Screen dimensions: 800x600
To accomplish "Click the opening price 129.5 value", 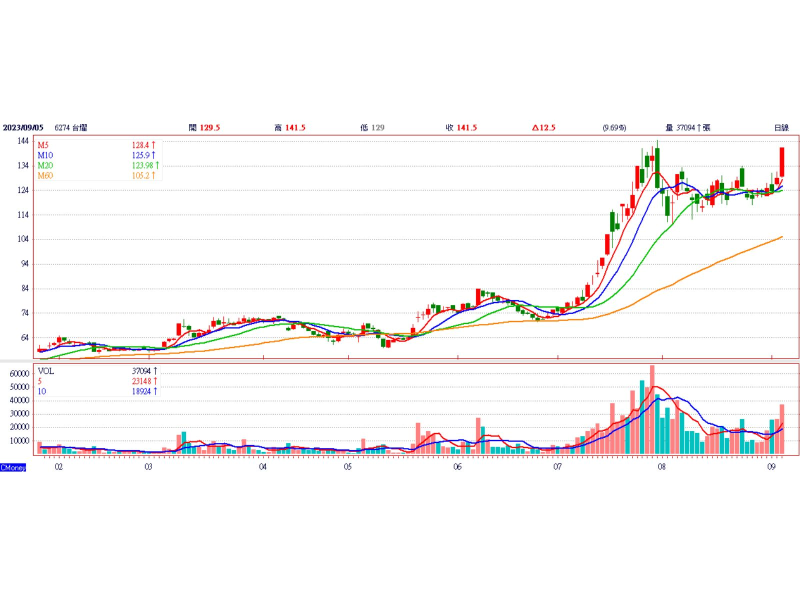I will (210, 127).
